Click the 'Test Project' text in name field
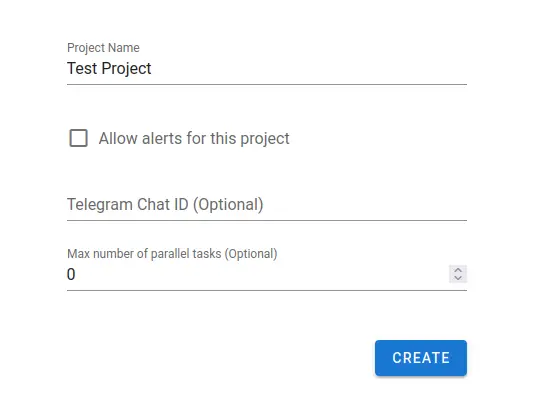 pyautogui.click(x=109, y=68)
